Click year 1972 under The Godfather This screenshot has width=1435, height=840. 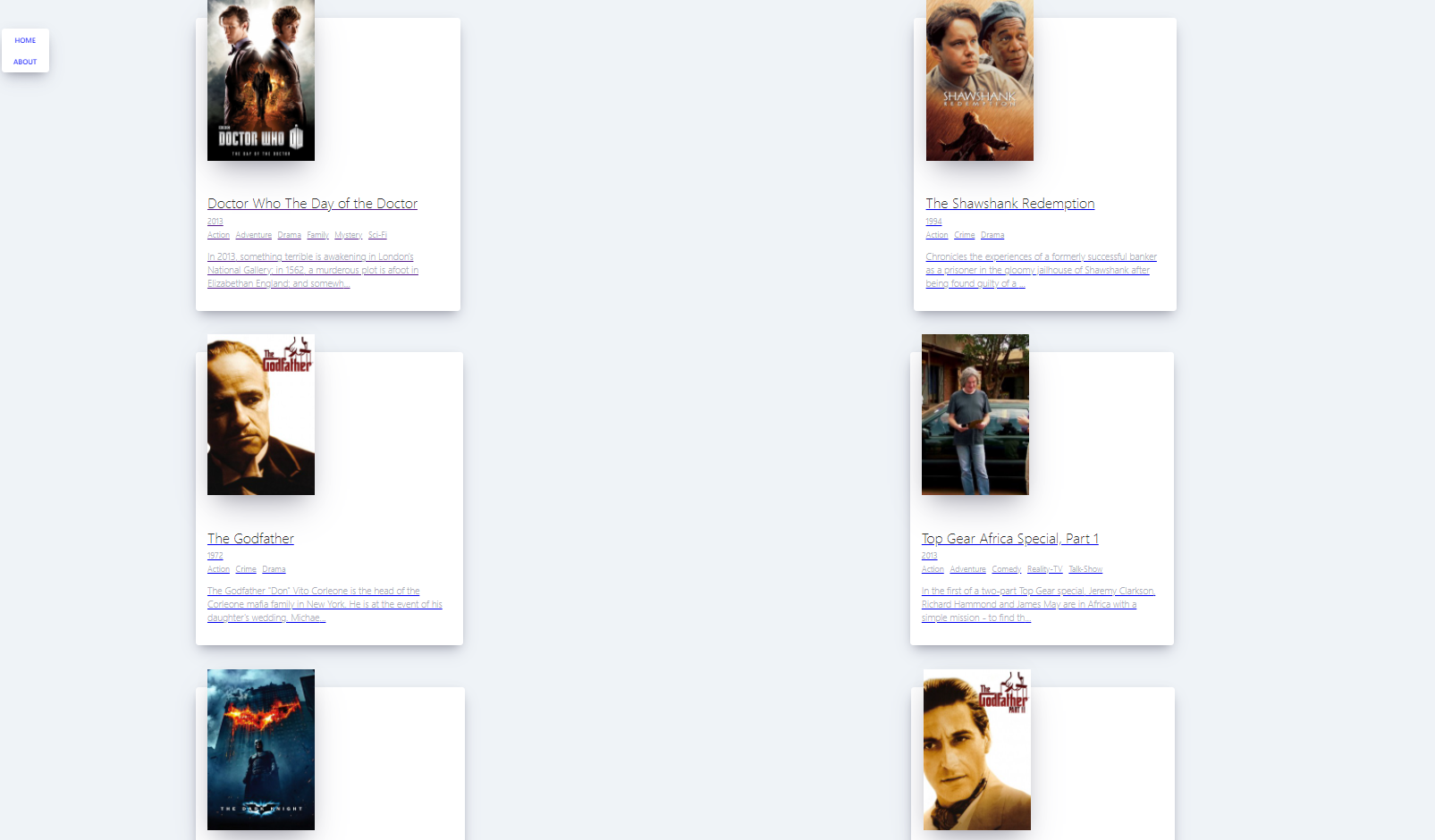[215, 556]
